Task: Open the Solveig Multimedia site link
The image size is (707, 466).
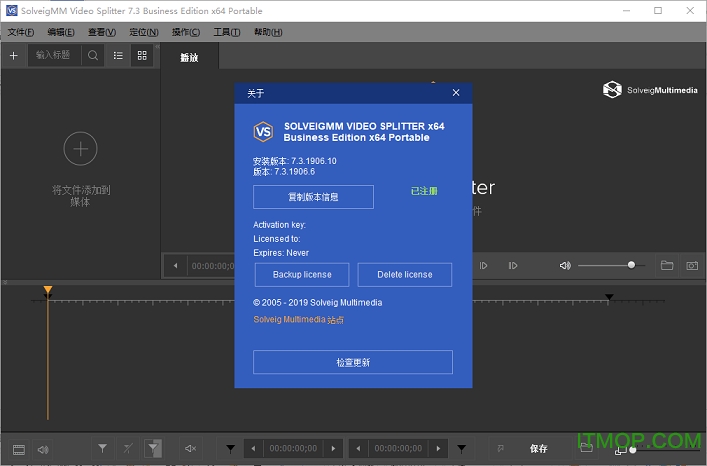Action: (298, 320)
